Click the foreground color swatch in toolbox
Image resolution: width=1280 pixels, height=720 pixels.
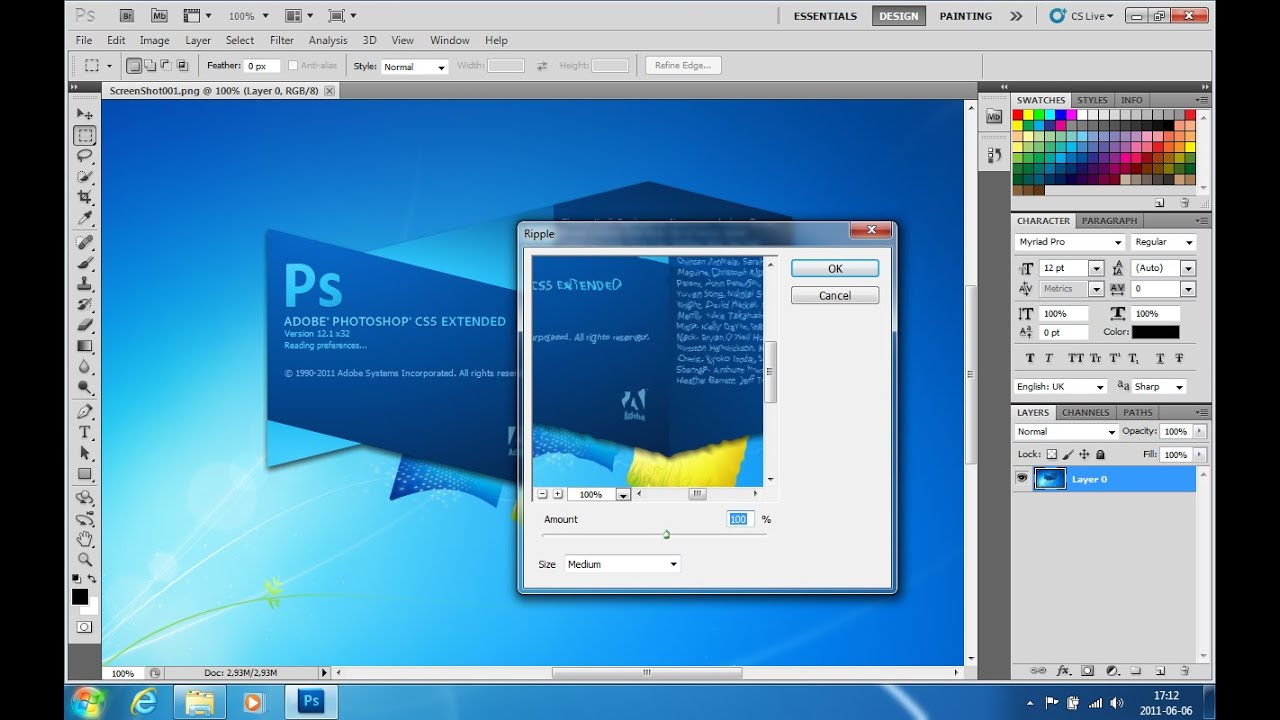coord(80,597)
